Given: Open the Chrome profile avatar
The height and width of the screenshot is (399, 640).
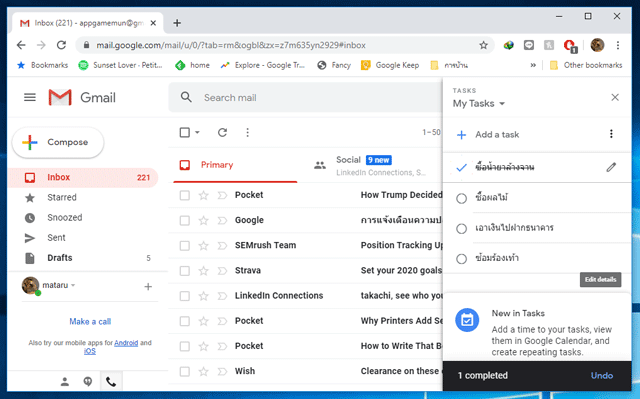Looking at the screenshot, I should 597,45.
